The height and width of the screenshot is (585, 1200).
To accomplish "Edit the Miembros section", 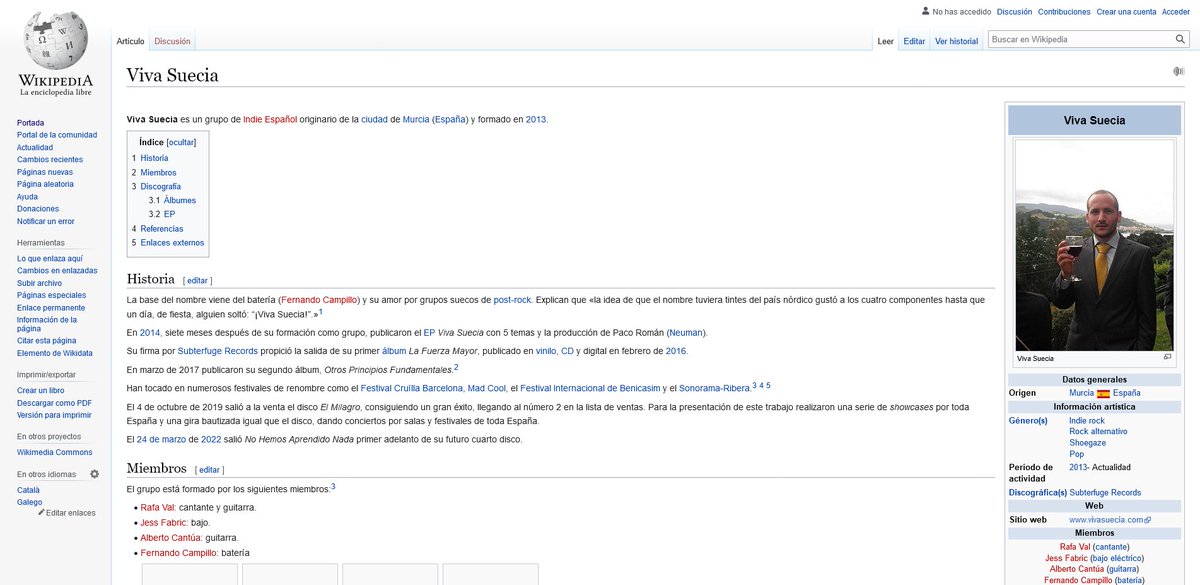I will pyautogui.click(x=209, y=469).
